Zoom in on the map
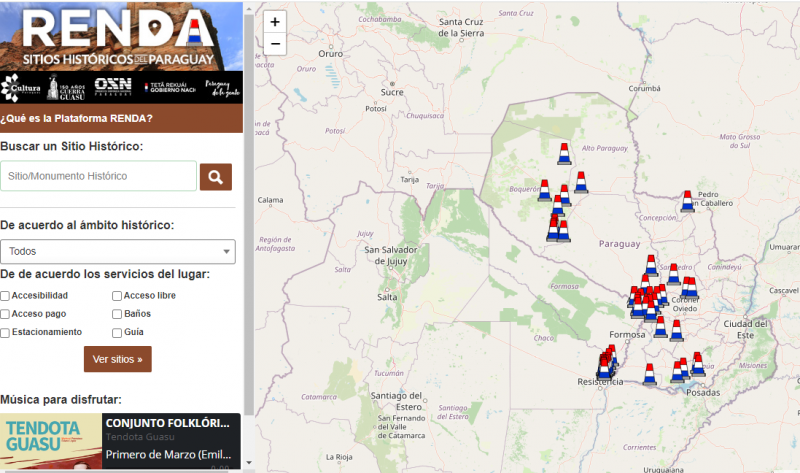This screenshot has width=800, height=473. coord(275,22)
